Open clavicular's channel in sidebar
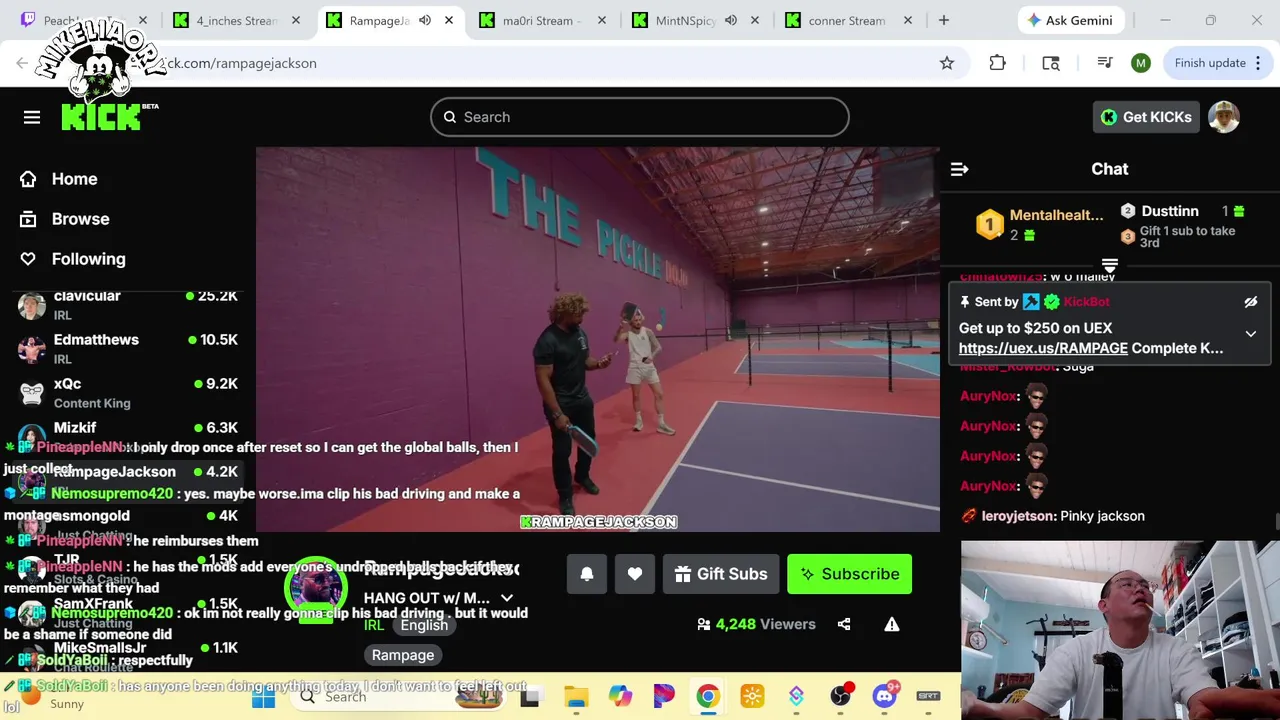Image resolution: width=1280 pixels, height=720 pixels. (128, 304)
